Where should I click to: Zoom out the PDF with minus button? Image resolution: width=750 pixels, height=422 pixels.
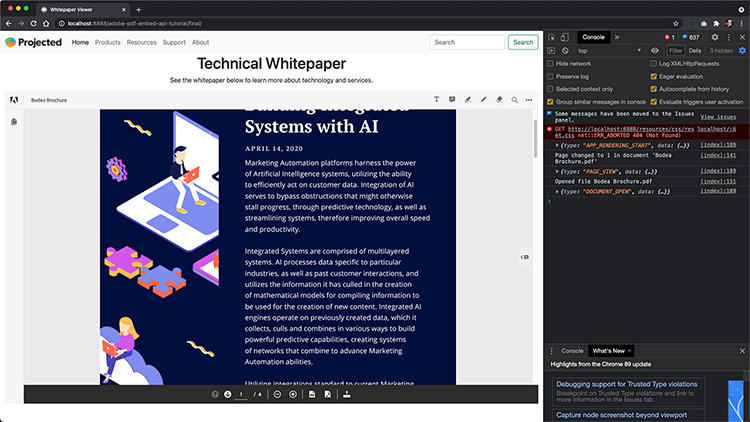tap(277, 394)
